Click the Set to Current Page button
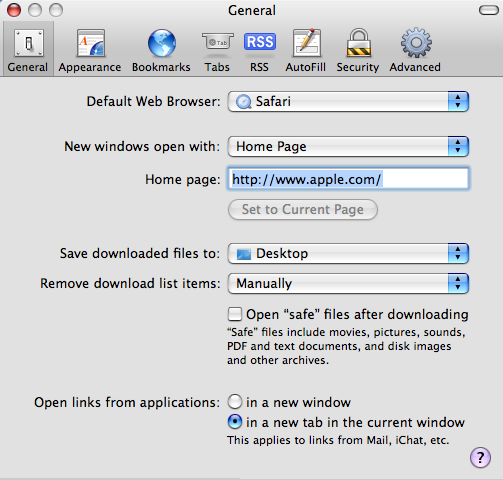 tap(303, 210)
